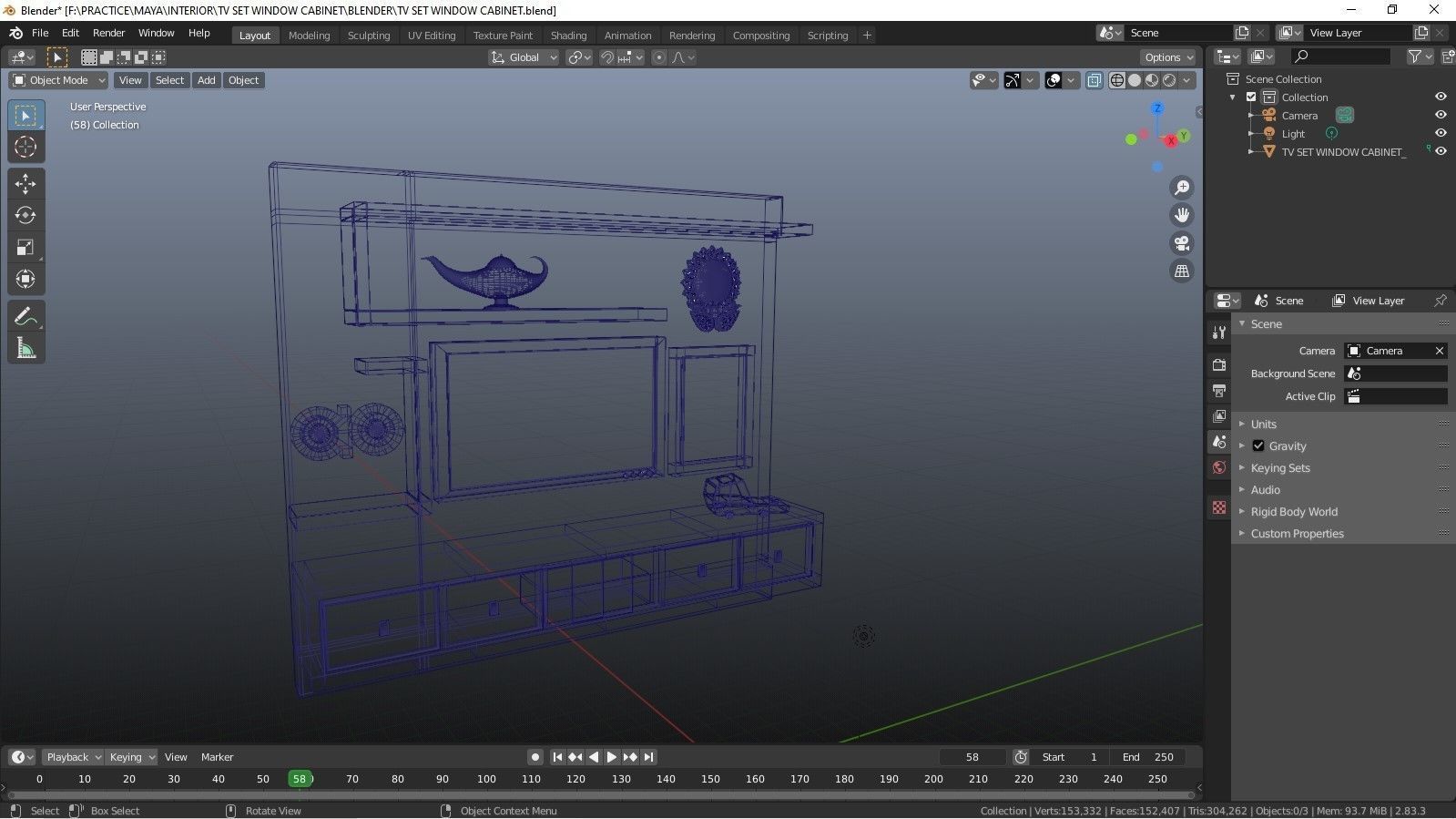Viewport: 1456px width, 819px height.
Task: Open the Output properties tab
Action: pos(1219,391)
